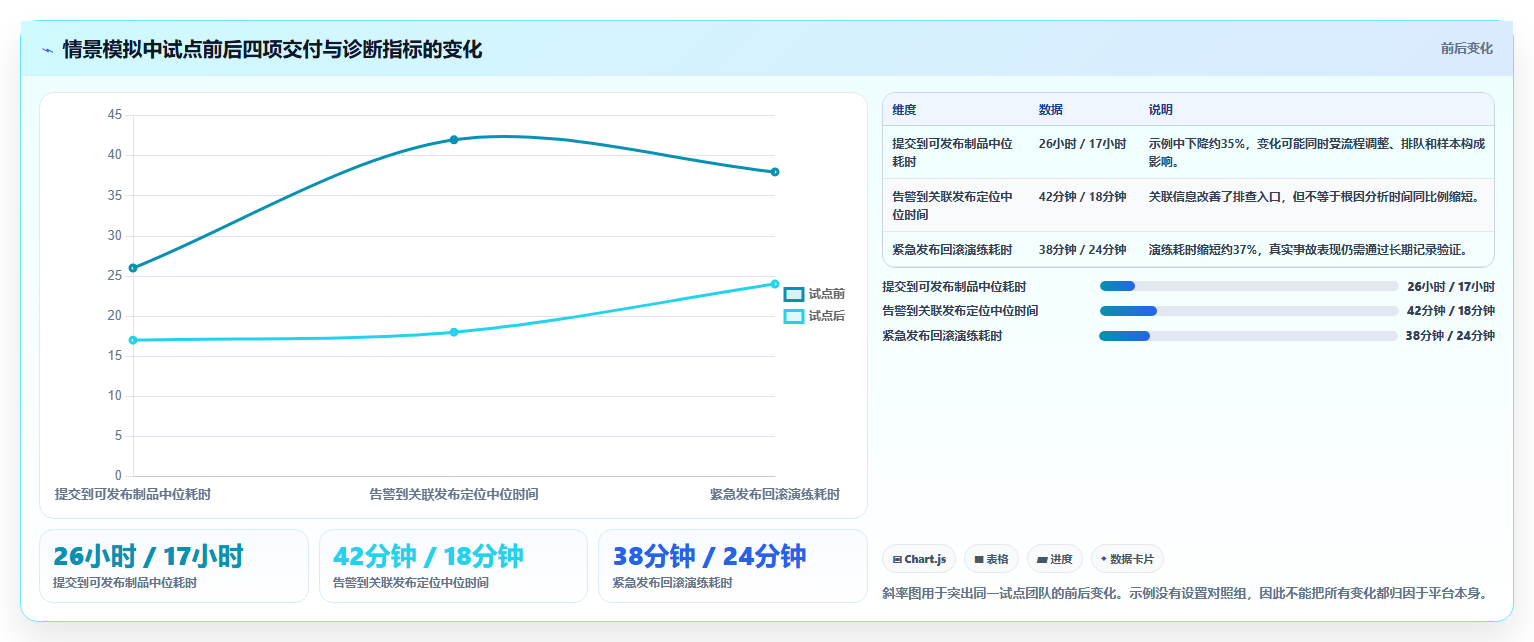Click the 前后变化 label in the header
This screenshot has width=1534, height=642.
point(1466,48)
